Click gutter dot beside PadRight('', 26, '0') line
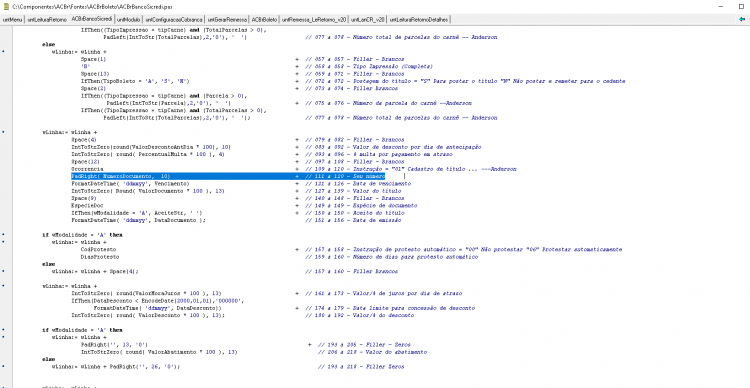Viewport: 750px width, 388px height. click(x=4, y=366)
